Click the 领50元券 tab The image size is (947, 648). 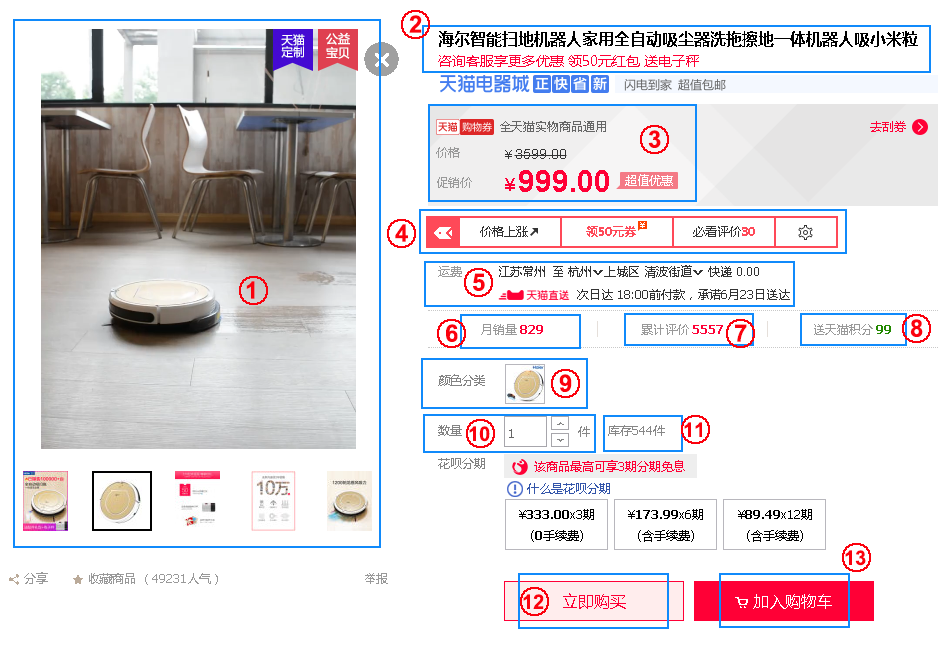[x=617, y=232]
